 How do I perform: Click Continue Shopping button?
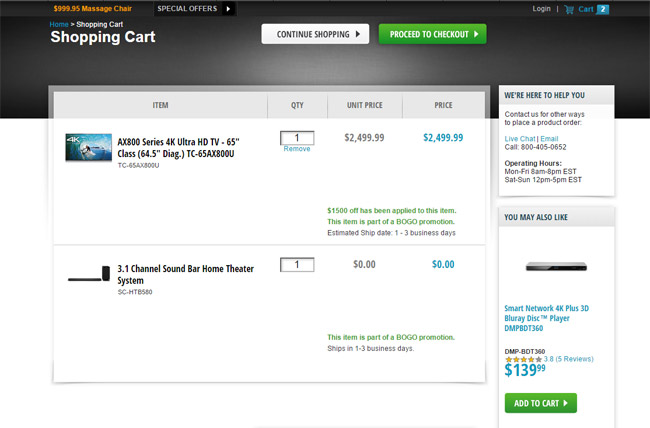[x=315, y=34]
